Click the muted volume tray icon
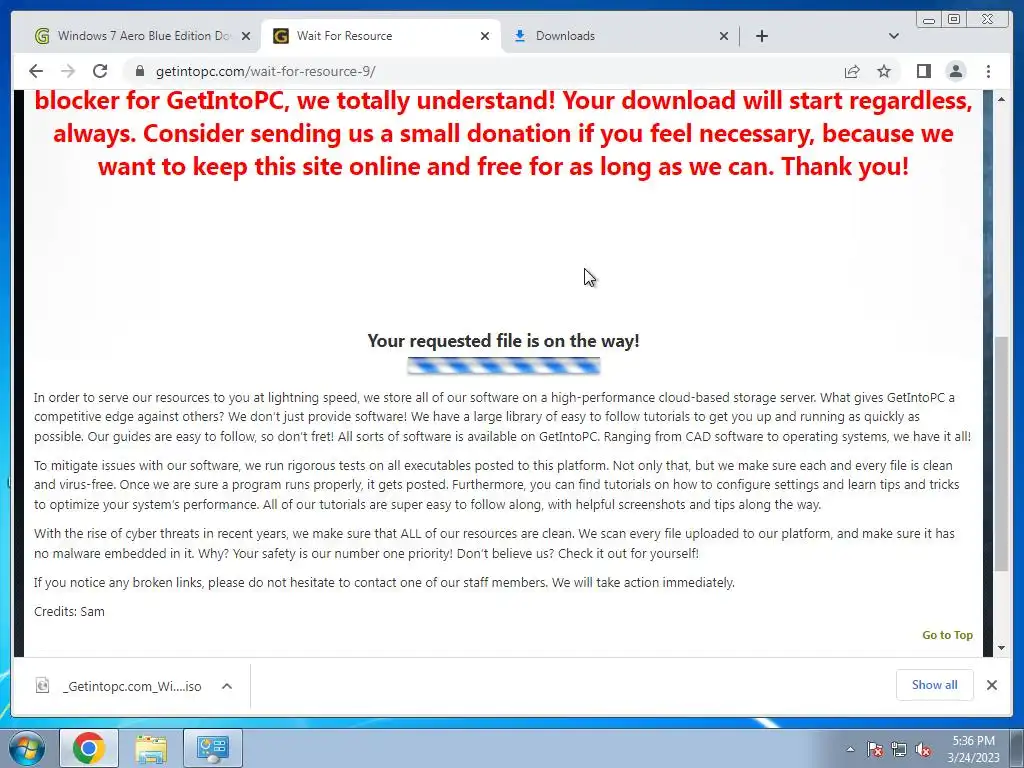The width and height of the screenshot is (1024, 768). pyautogui.click(x=923, y=749)
